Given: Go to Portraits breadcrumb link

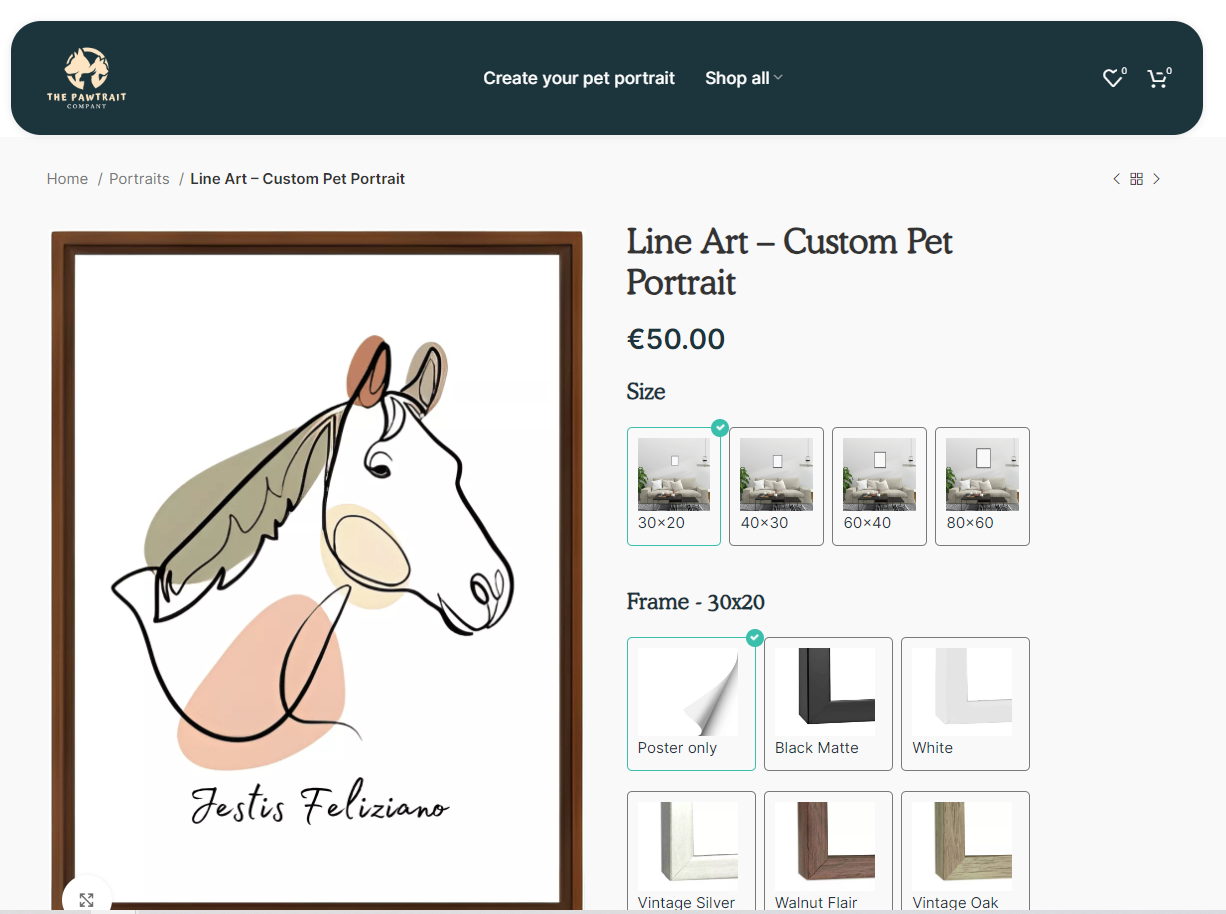Looking at the screenshot, I should (x=139, y=179).
